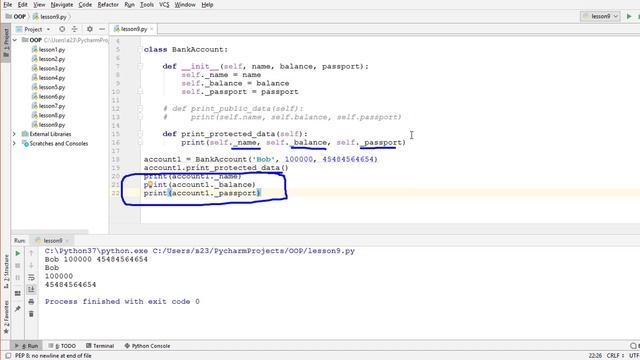Click the 22:26 cursor position in status bar
Screen dimensions: 640x360
[595, 356]
